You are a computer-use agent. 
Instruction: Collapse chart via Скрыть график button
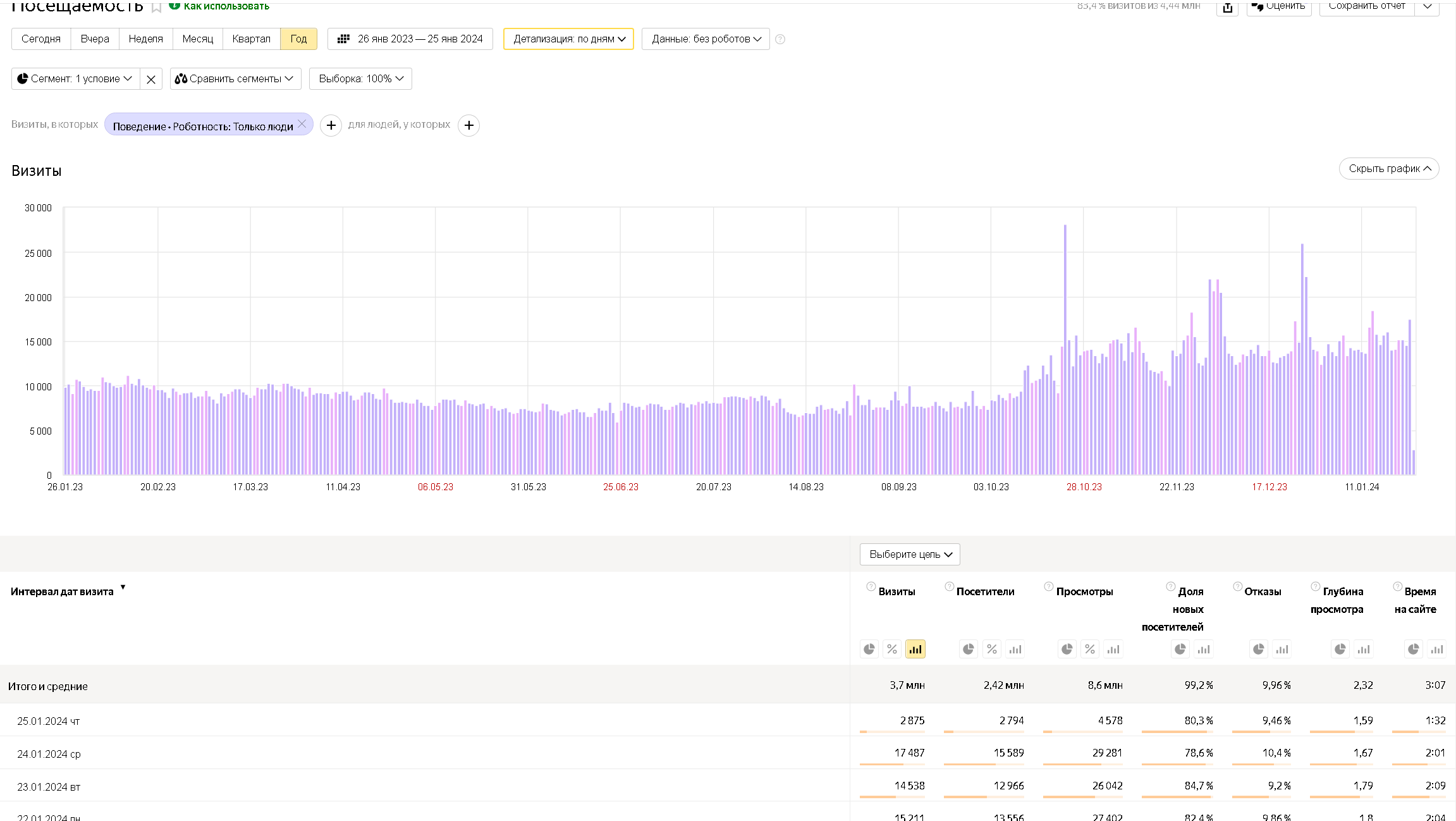pos(1389,169)
